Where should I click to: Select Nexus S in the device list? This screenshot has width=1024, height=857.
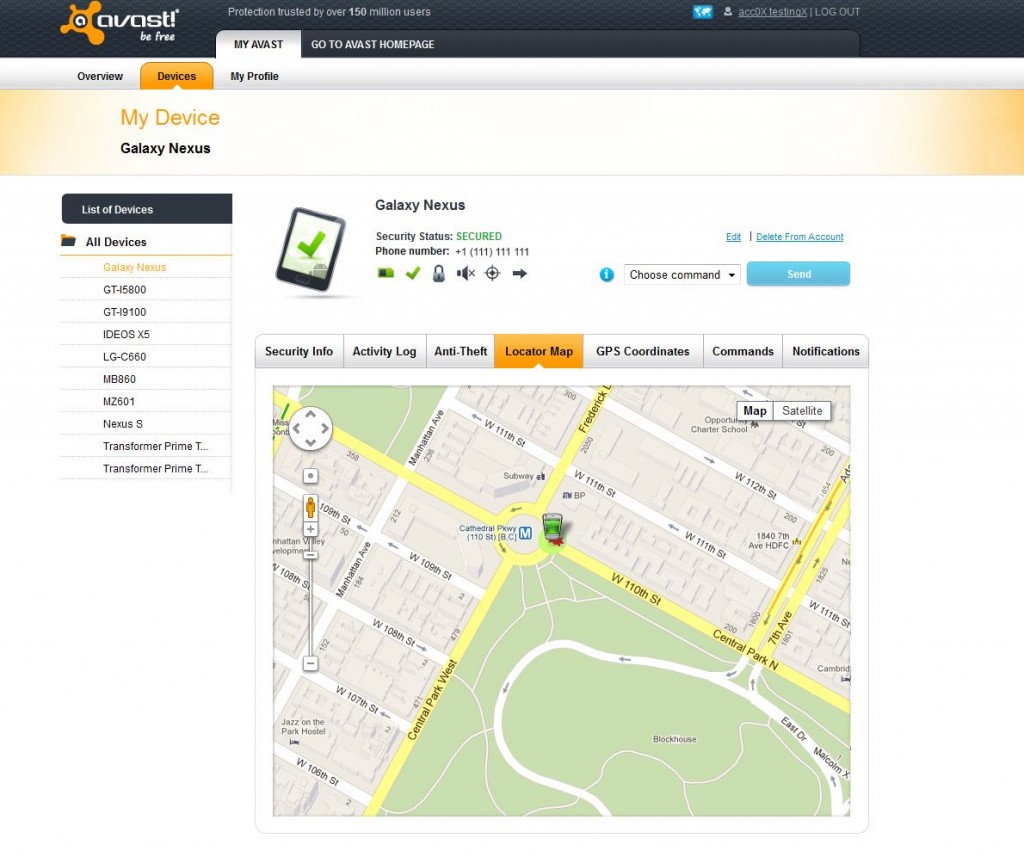[123, 424]
